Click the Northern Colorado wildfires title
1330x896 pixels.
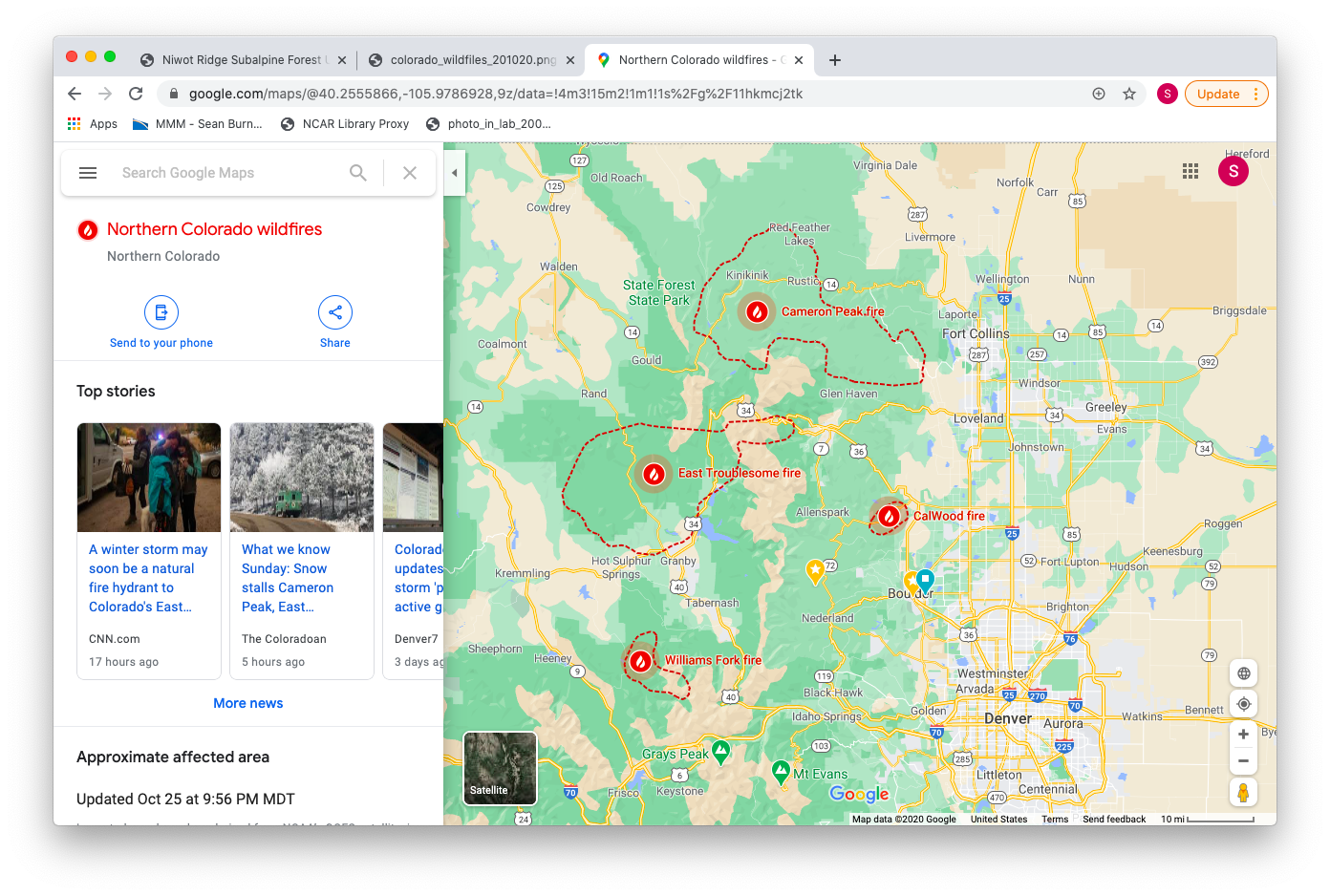214,229
